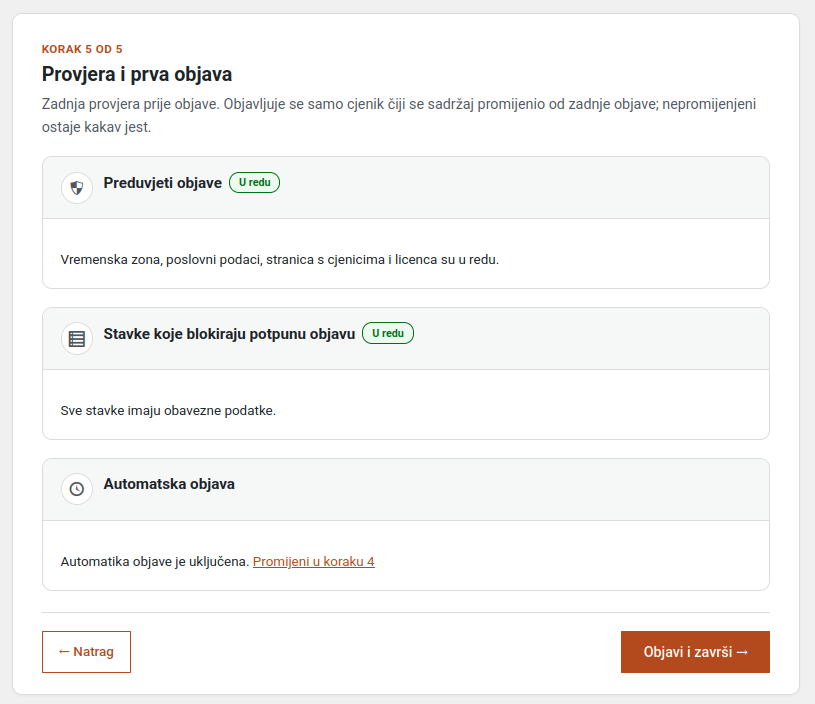
Task: Click the right arrow in Objavi i završi
Action: click(x=742, y=652)
